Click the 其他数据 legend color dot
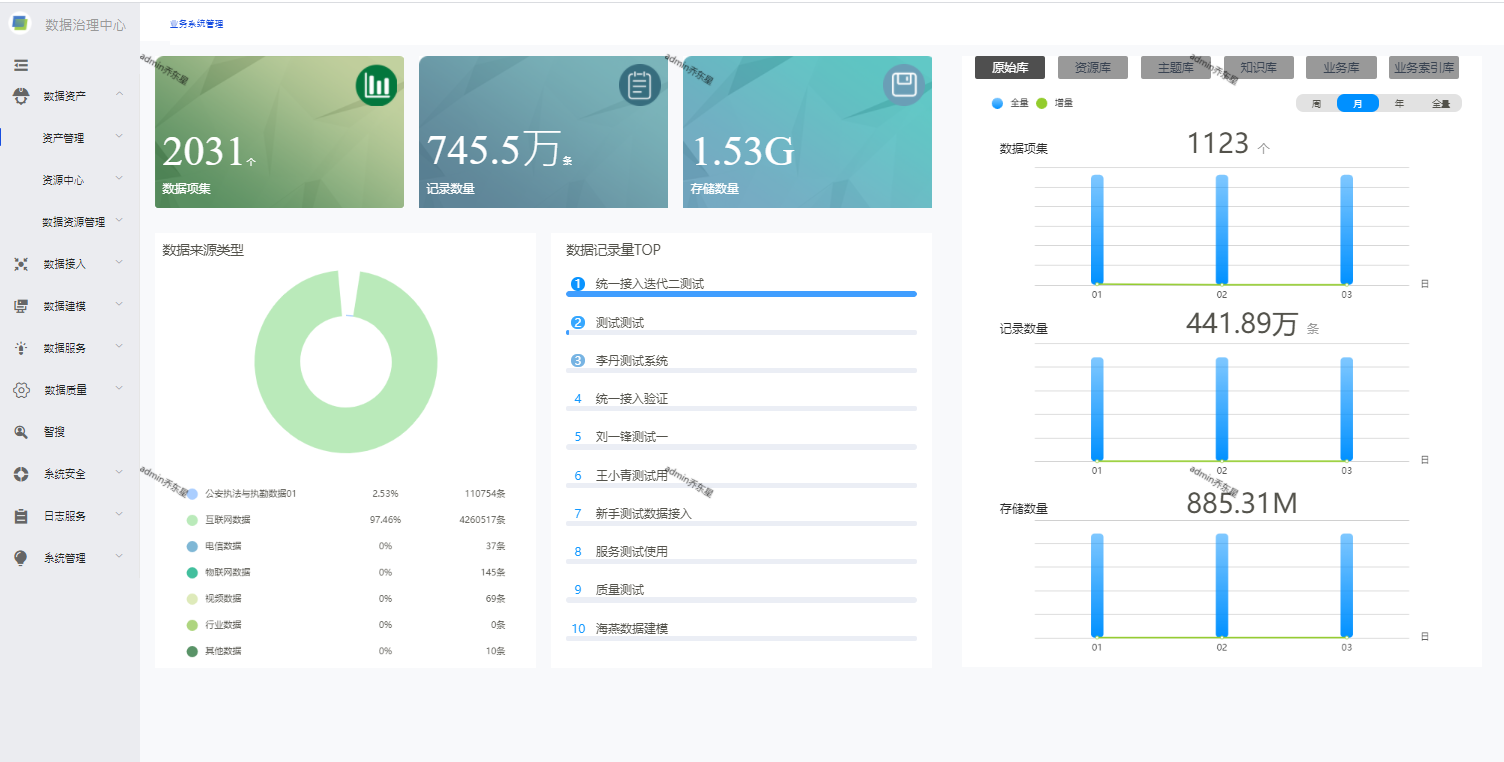Viewport: 1504px width, 762px height. tap(192, 651)
